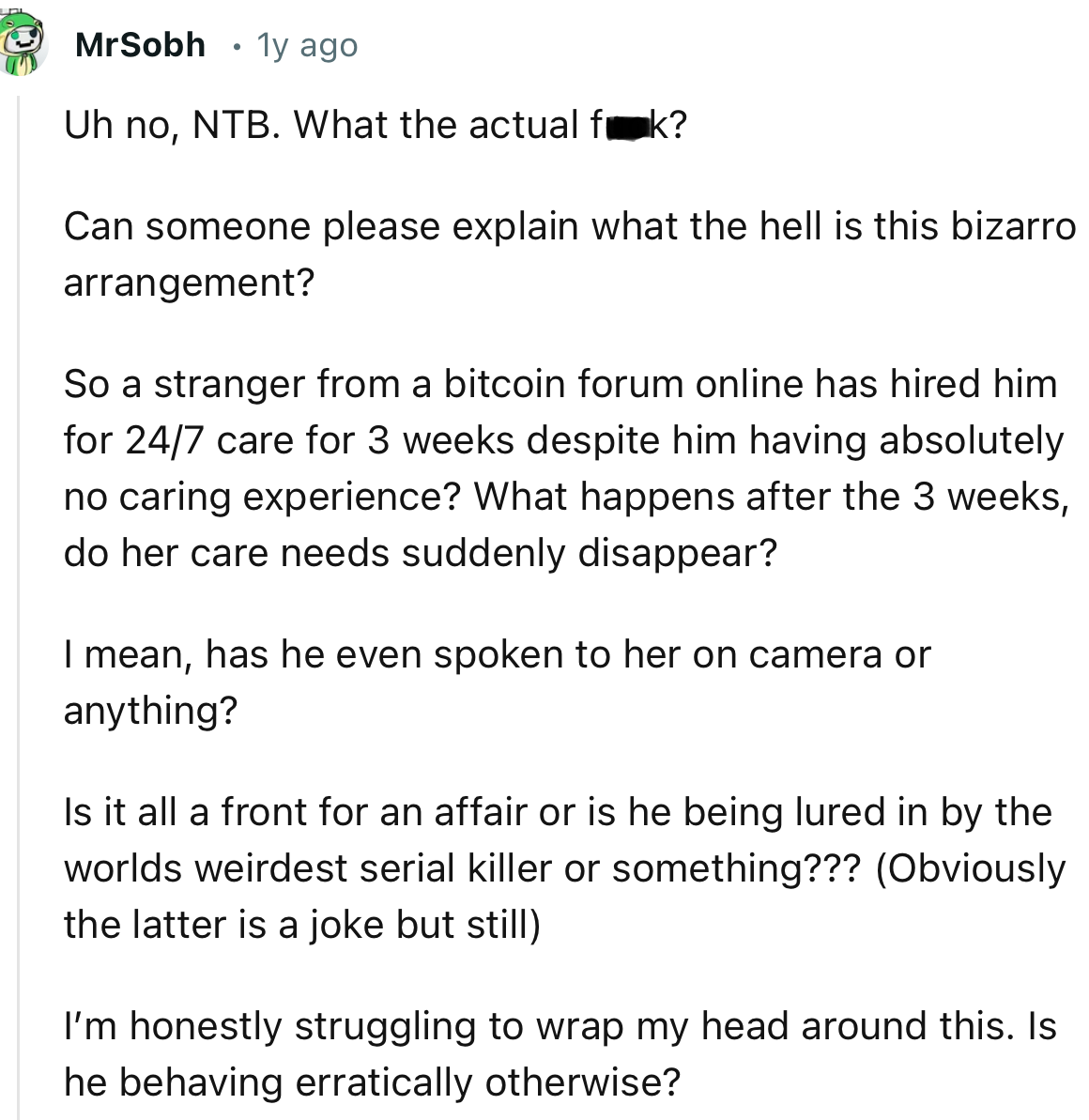Click the word "anything?" on its own line
The image size is (1089, 1120).
point(150,711)
